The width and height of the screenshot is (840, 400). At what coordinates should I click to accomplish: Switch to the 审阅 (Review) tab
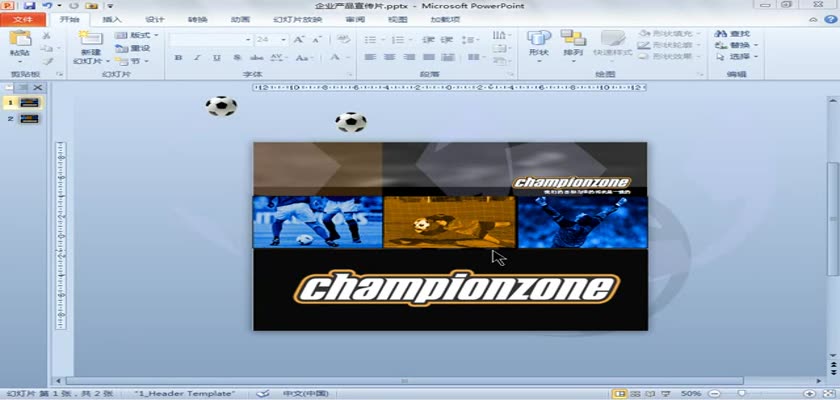click(x=355, y=20)
